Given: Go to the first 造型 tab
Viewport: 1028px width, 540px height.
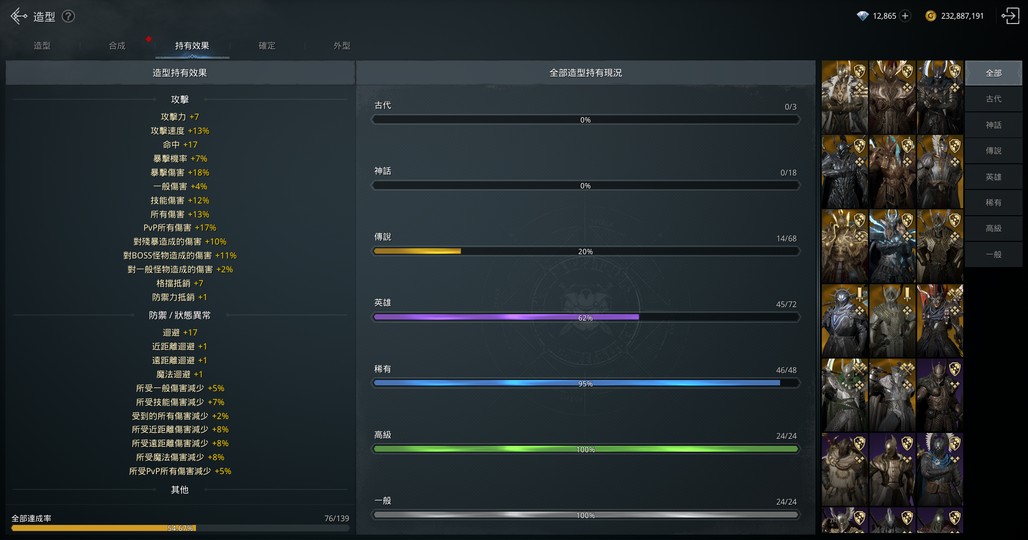Looking at the screenshot, I should (x=42, y=46).
